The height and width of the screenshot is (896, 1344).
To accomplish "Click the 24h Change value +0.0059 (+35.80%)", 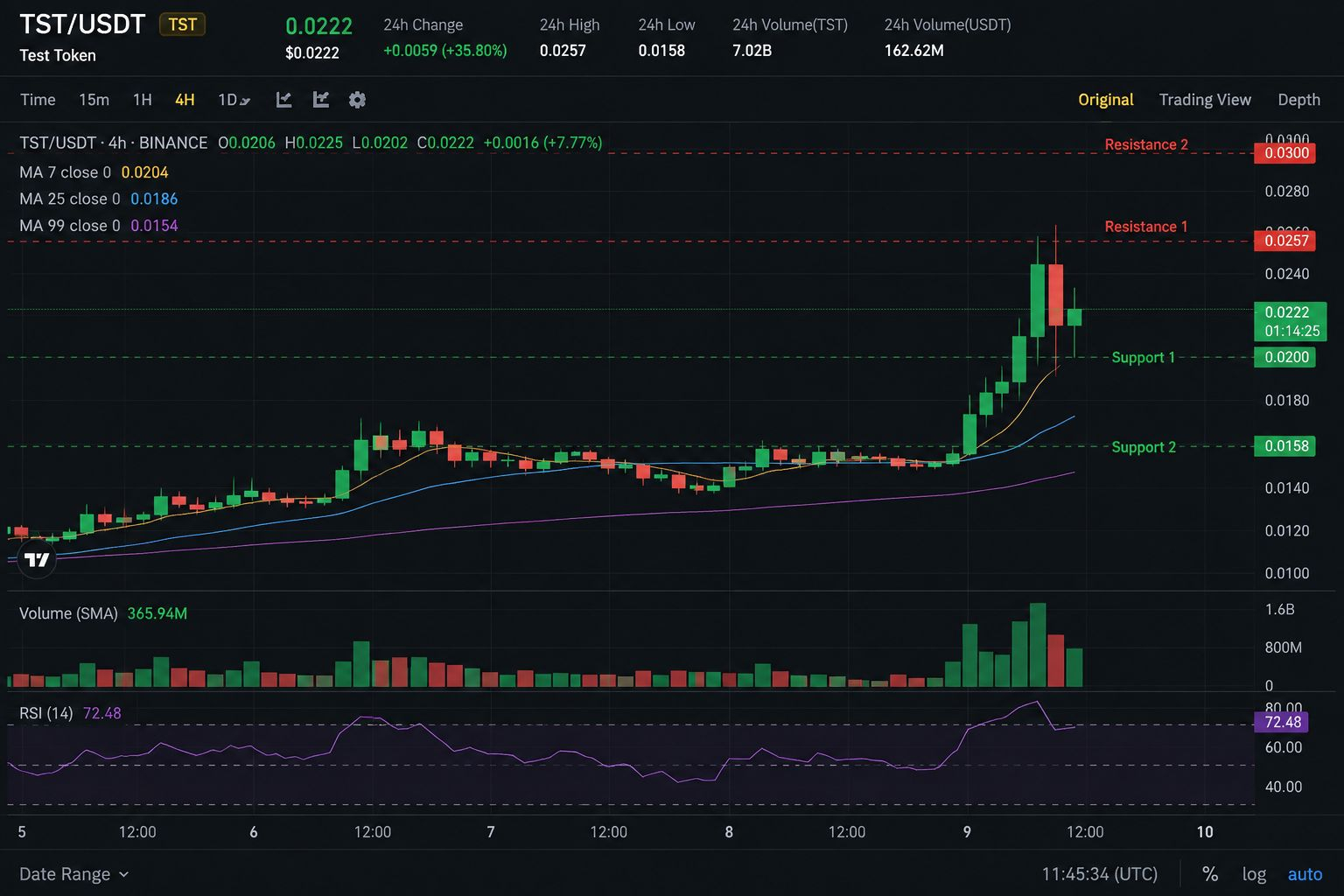I will [x=445, y=51].
